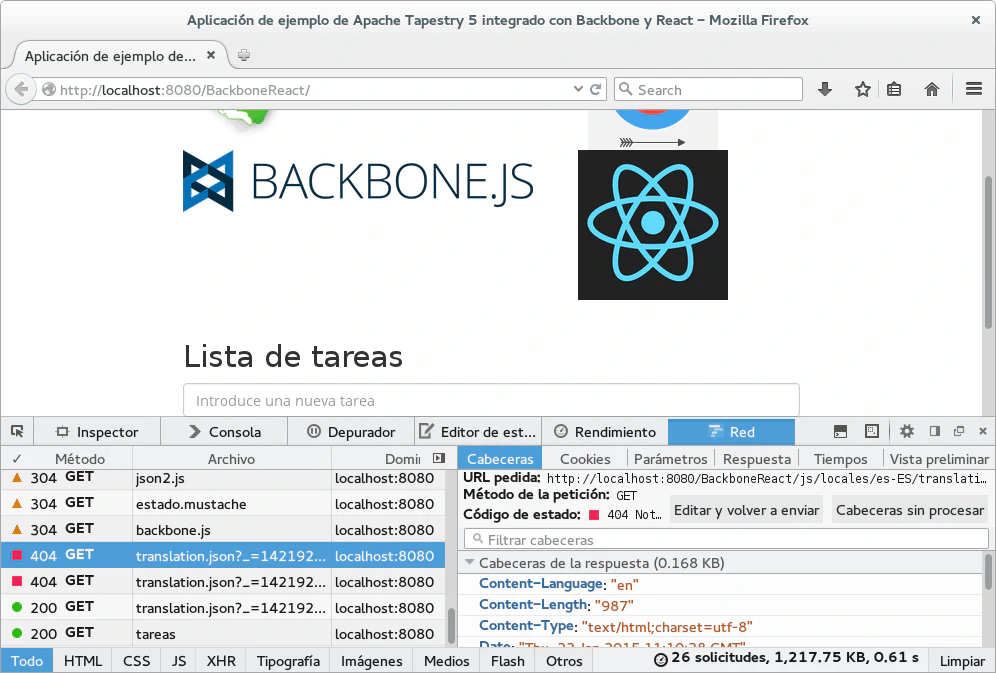Open the devtools settings gear
Image resolution: width=996 pixels, height=673 pixels.
906,432
